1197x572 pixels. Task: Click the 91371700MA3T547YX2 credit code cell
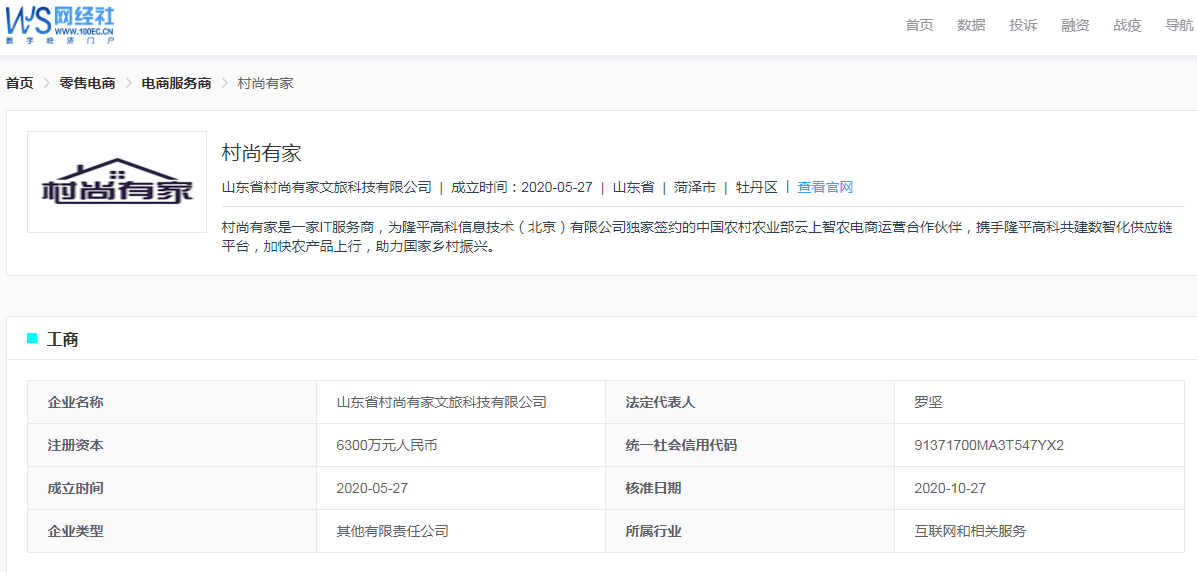tap(1040, 445)
